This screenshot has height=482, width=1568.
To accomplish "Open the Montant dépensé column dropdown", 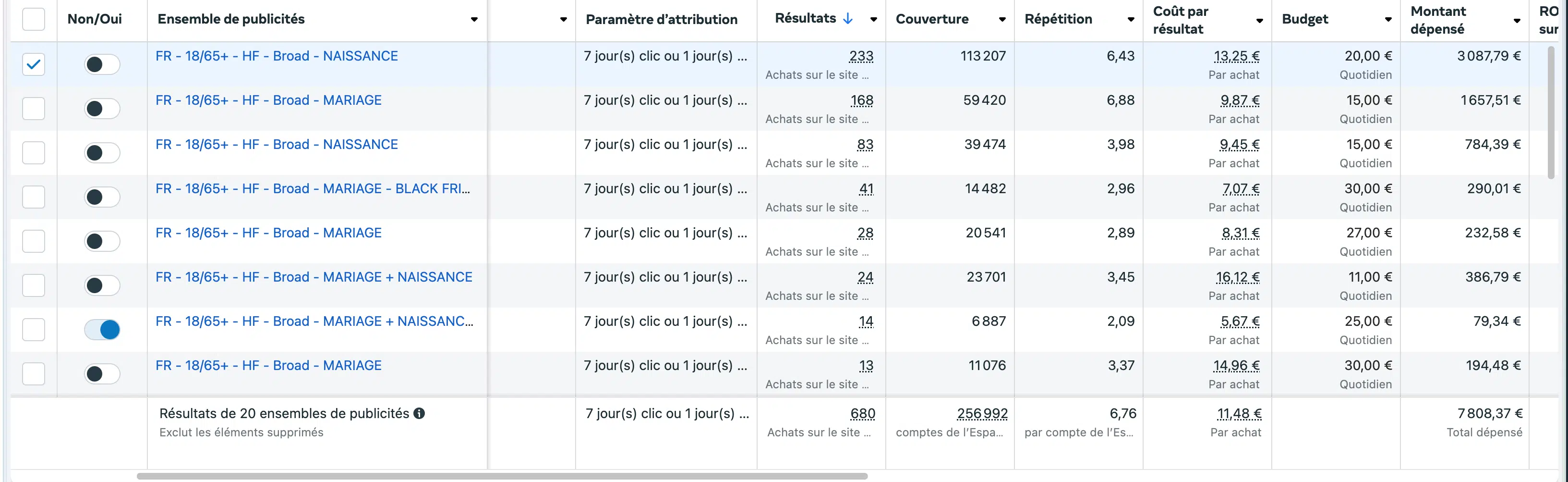I will click(x=1517, y=21).
